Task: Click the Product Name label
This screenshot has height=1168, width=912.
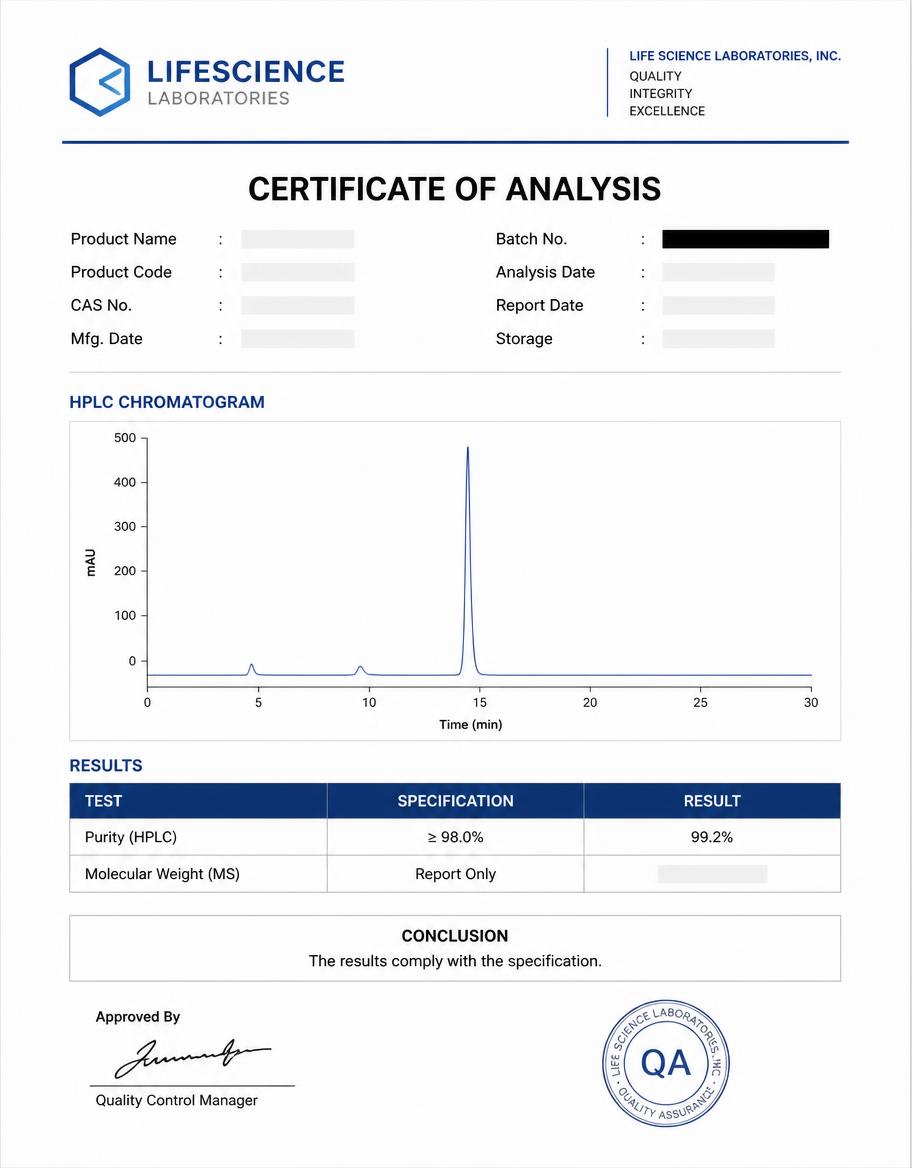Action: [x=124, y=239]
